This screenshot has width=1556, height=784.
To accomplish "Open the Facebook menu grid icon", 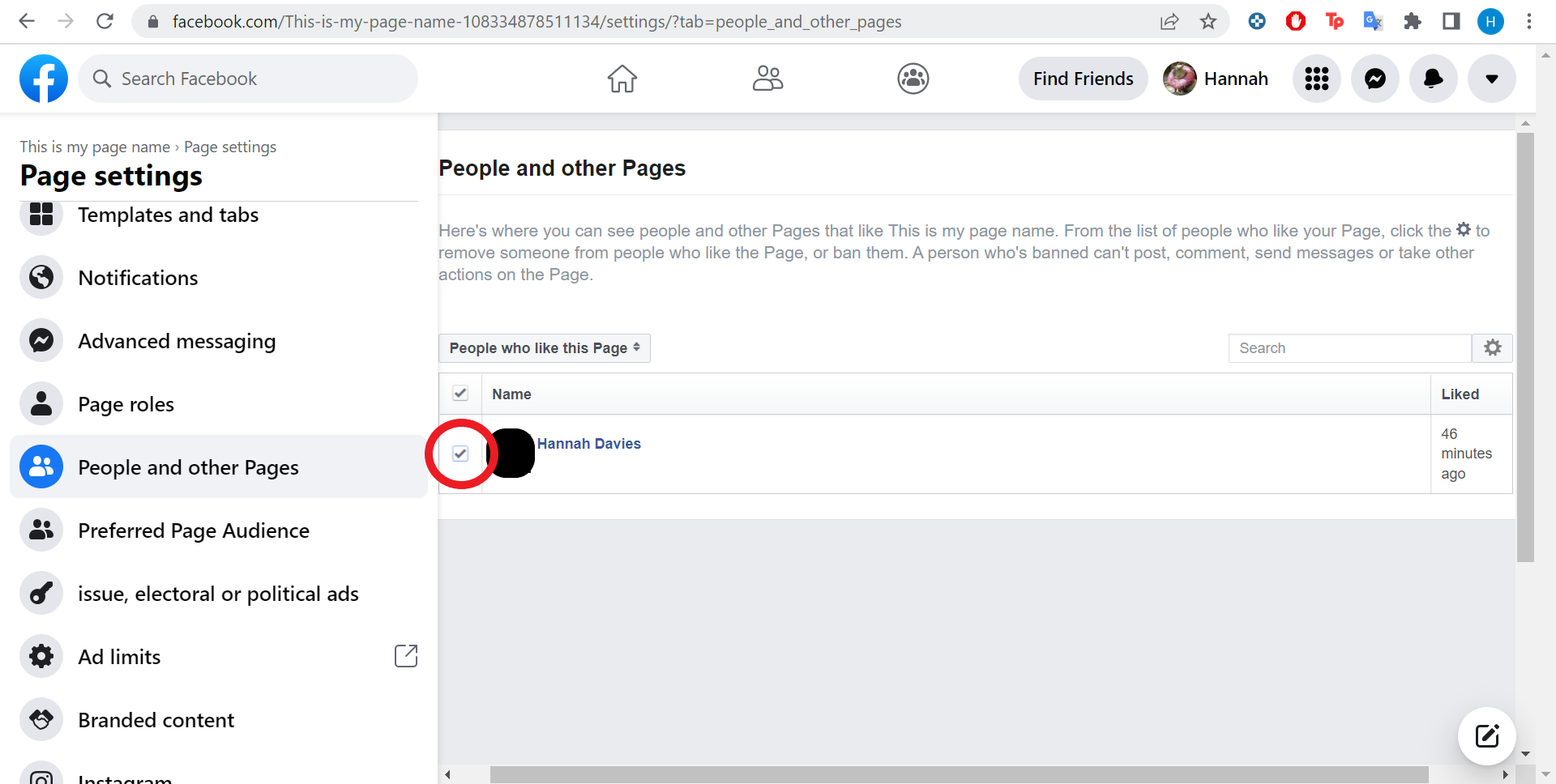I will coord(1317,79).
